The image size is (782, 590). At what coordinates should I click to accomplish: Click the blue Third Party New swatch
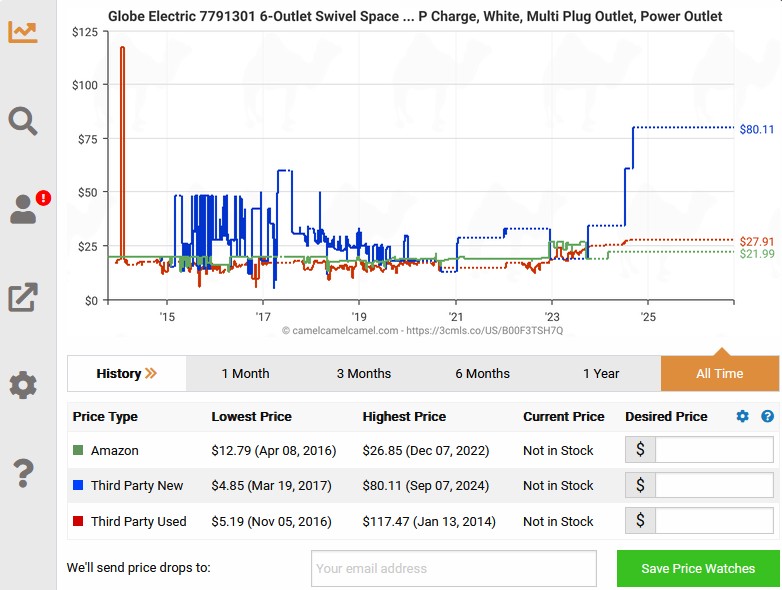click(x=78, y=485)
